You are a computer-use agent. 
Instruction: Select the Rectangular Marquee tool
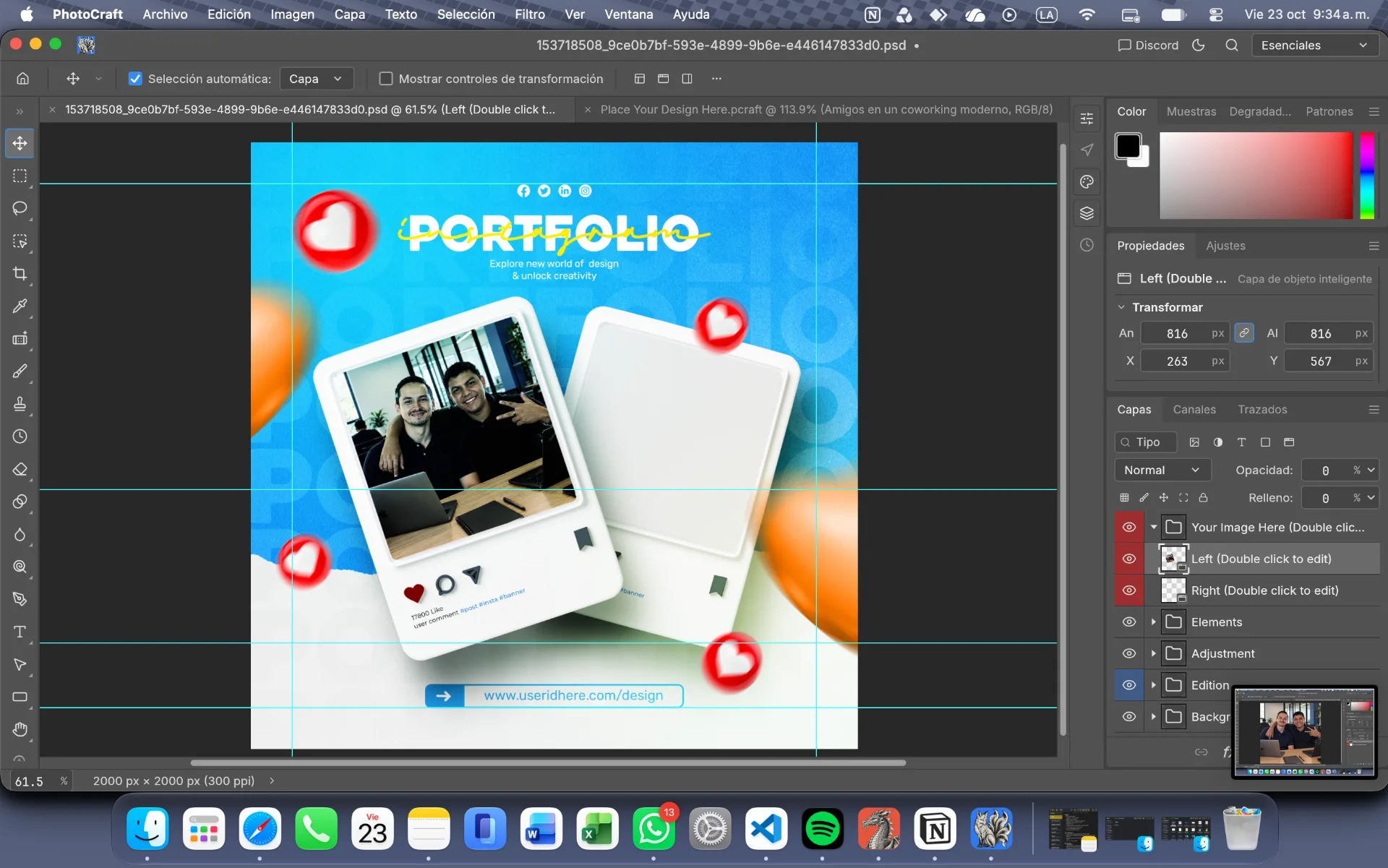(20, 176)
